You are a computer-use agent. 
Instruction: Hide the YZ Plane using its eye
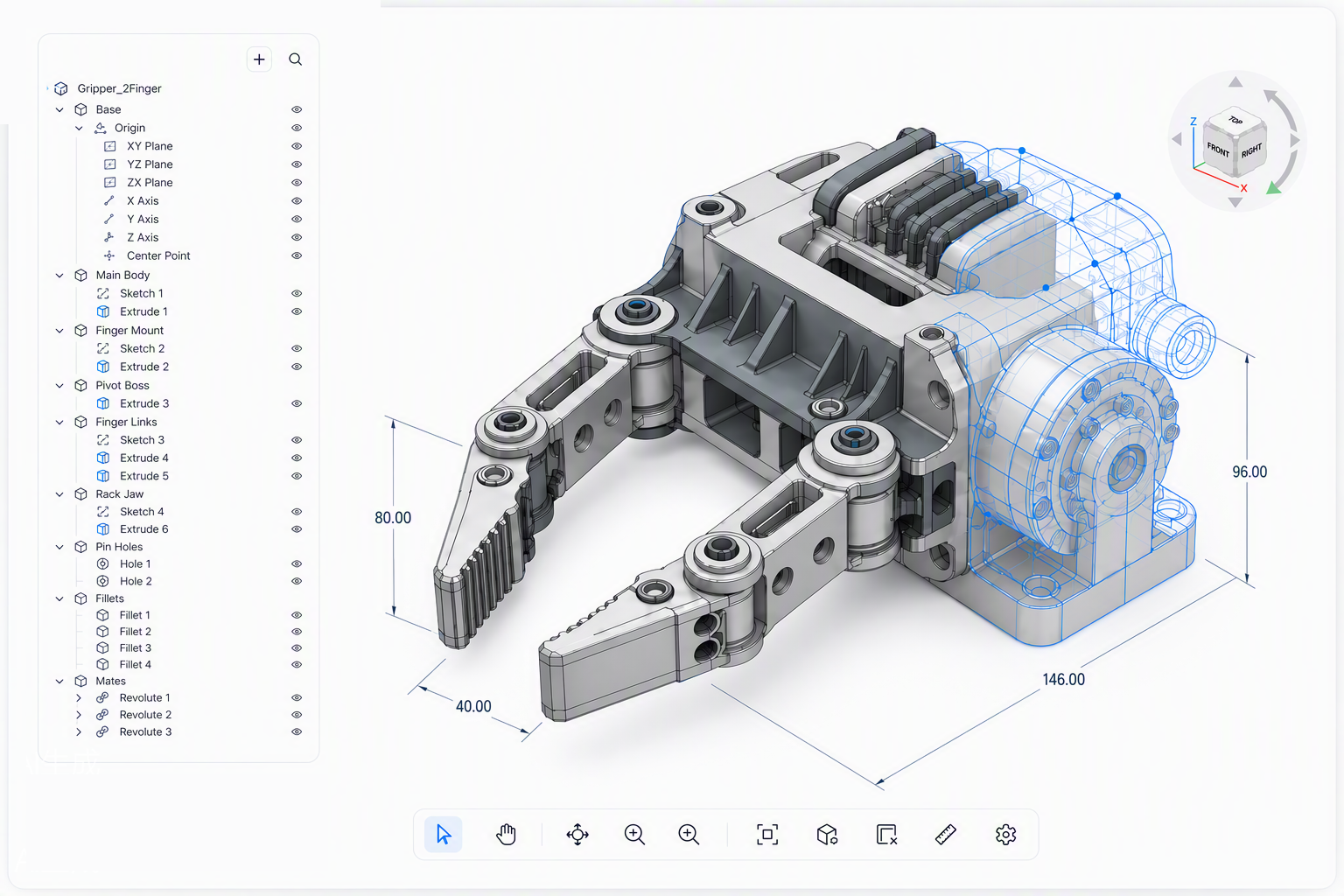297,164
